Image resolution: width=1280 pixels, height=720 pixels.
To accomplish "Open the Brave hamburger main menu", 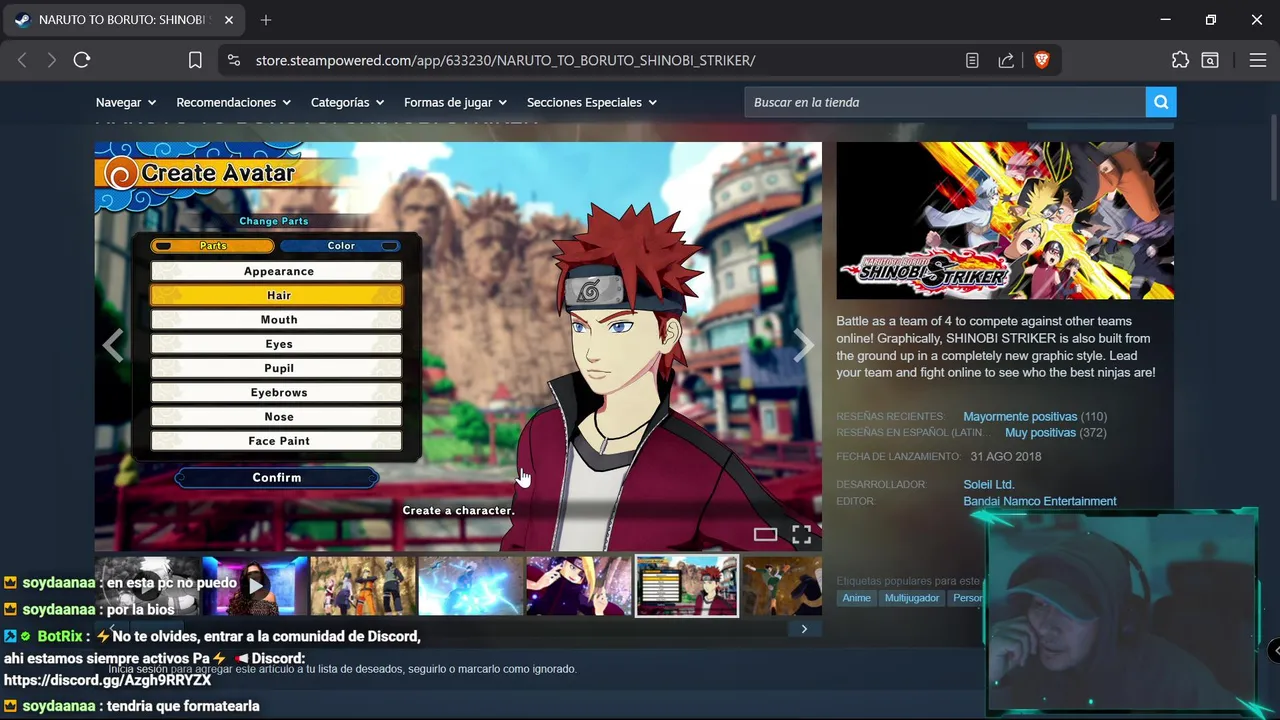I will (x=1258, y=60).
